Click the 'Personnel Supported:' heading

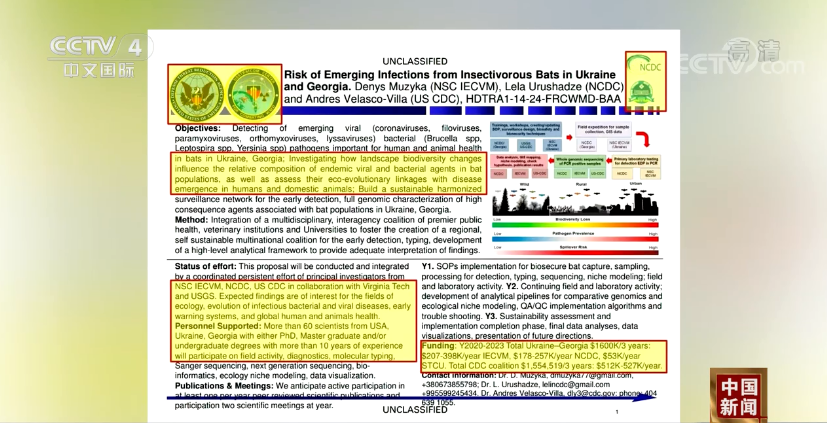coord(218,326)
